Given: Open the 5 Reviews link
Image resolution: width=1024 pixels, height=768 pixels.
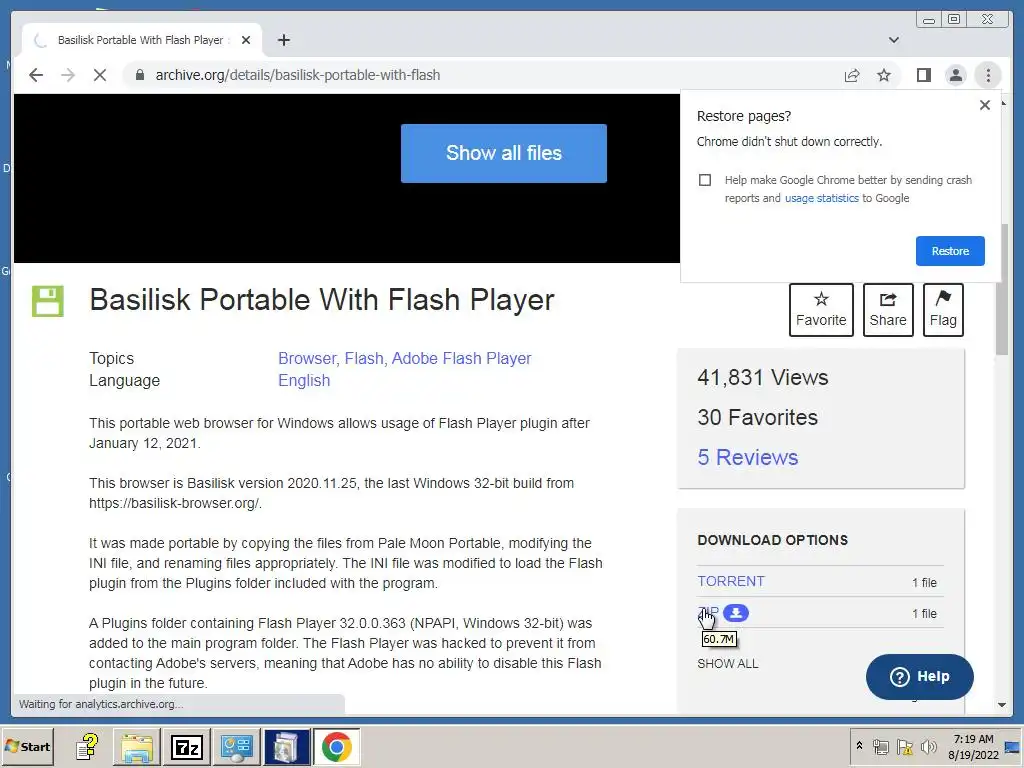Looking at the screenshot, I should (748, 457).
